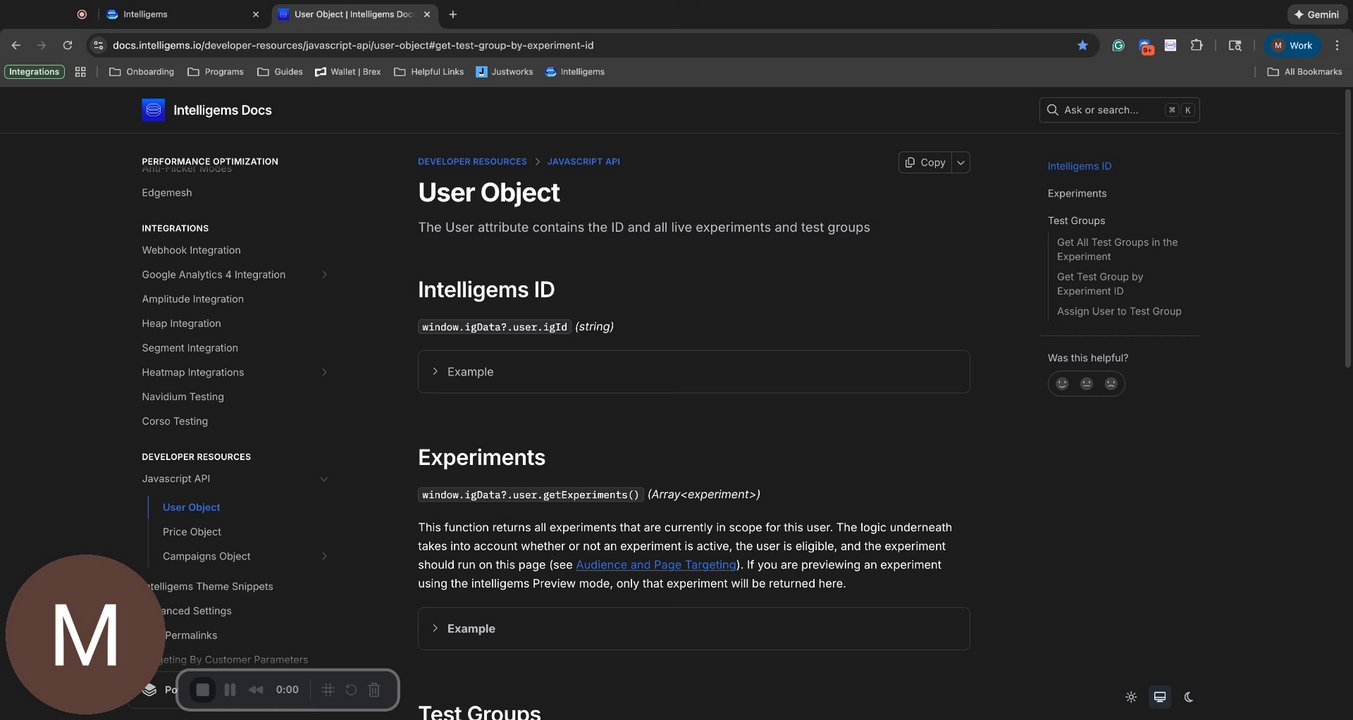Open the Chrome Extensions puzzle icon
1353x720 pixels.
pyautogui.click(x=1196, y=45)
